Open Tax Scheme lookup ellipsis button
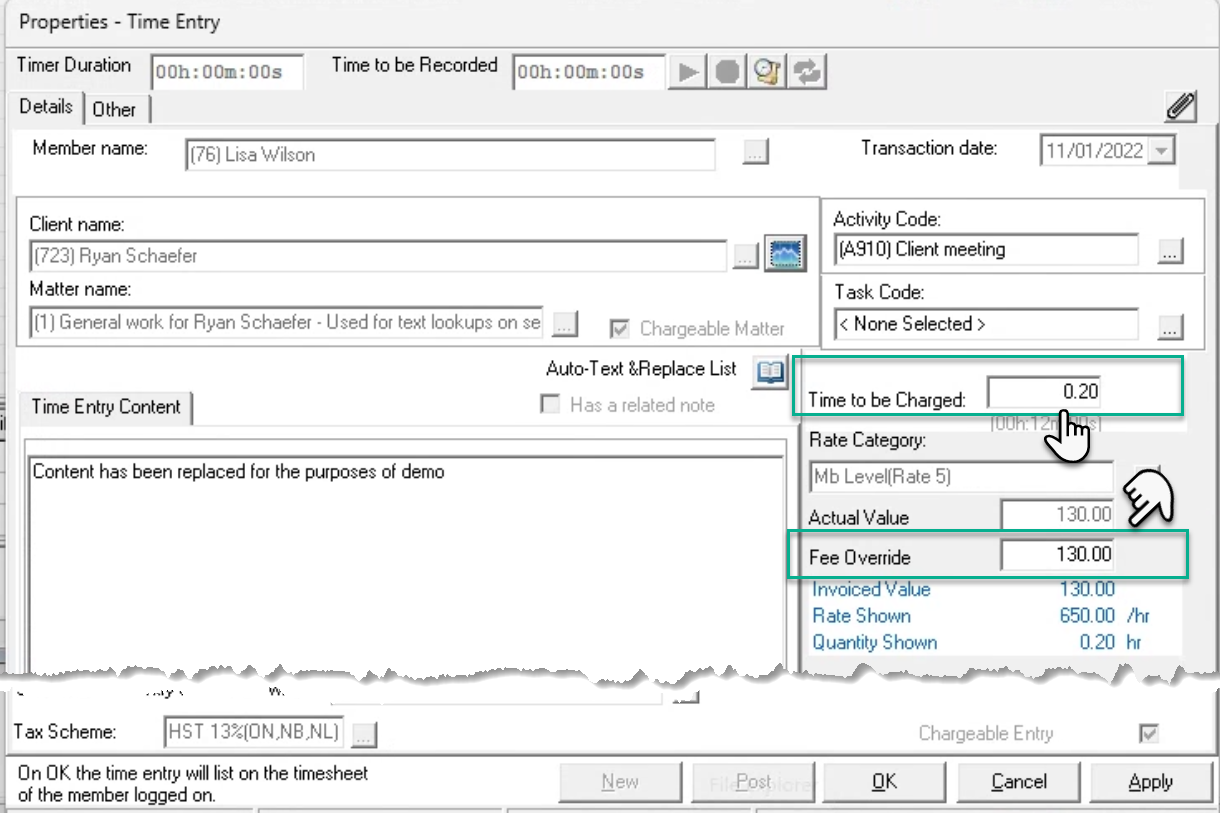Screen dimensions: 1220x813 pyautogui.click(x=364, y=734)
